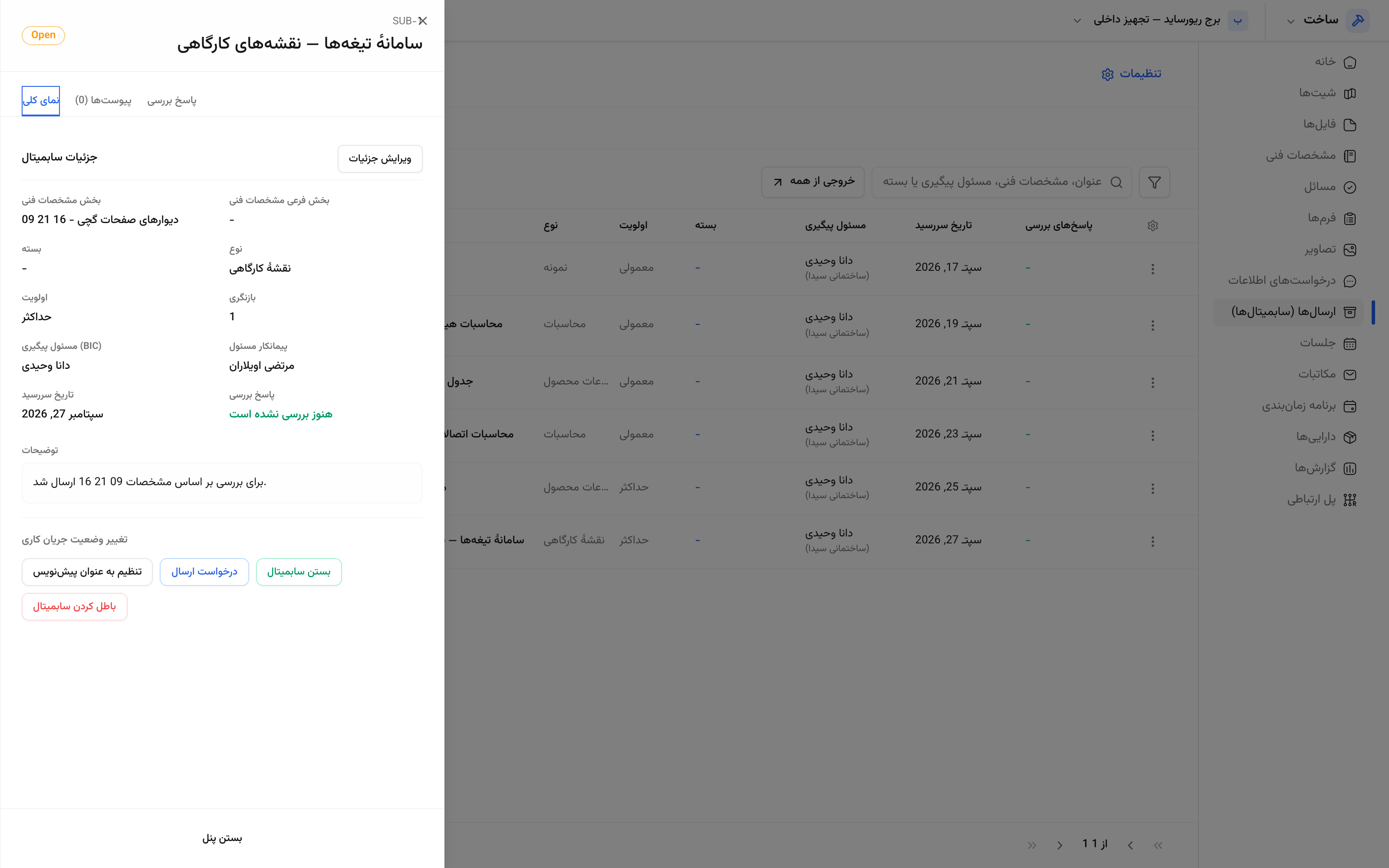Open شیت‌ها sheets map icon

pyautogui.click(x=1350, y=93)
